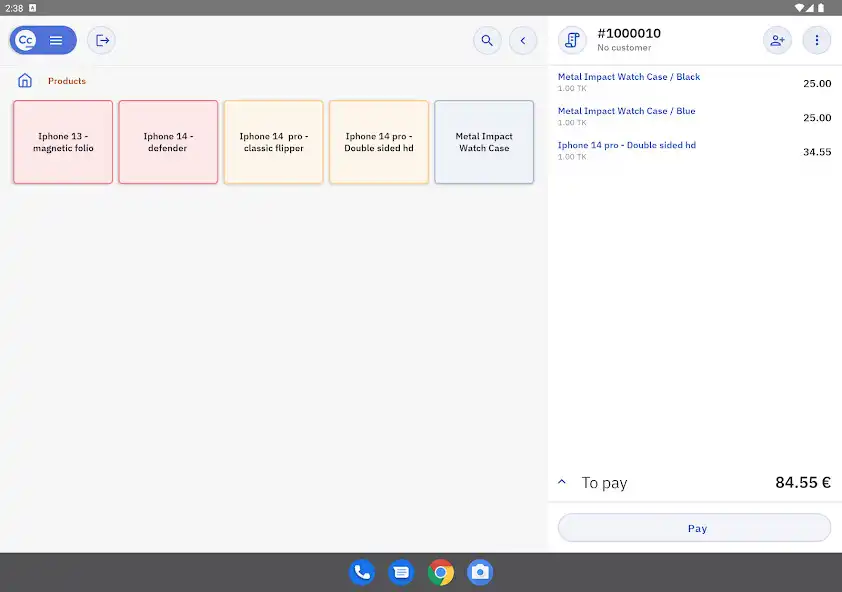Click the logout exit icon
This screenshot has height=592, width=842.
101,41
